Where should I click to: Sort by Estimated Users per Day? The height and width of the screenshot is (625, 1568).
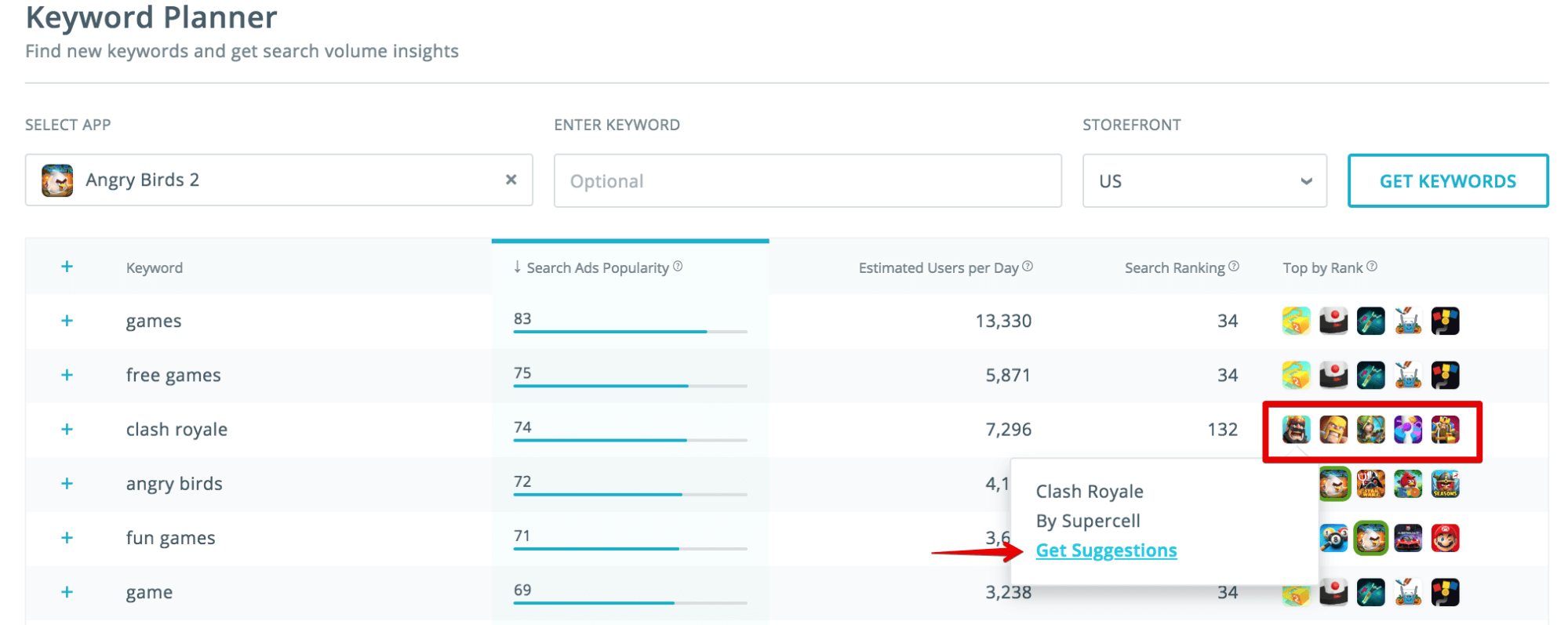coord(938,267)
